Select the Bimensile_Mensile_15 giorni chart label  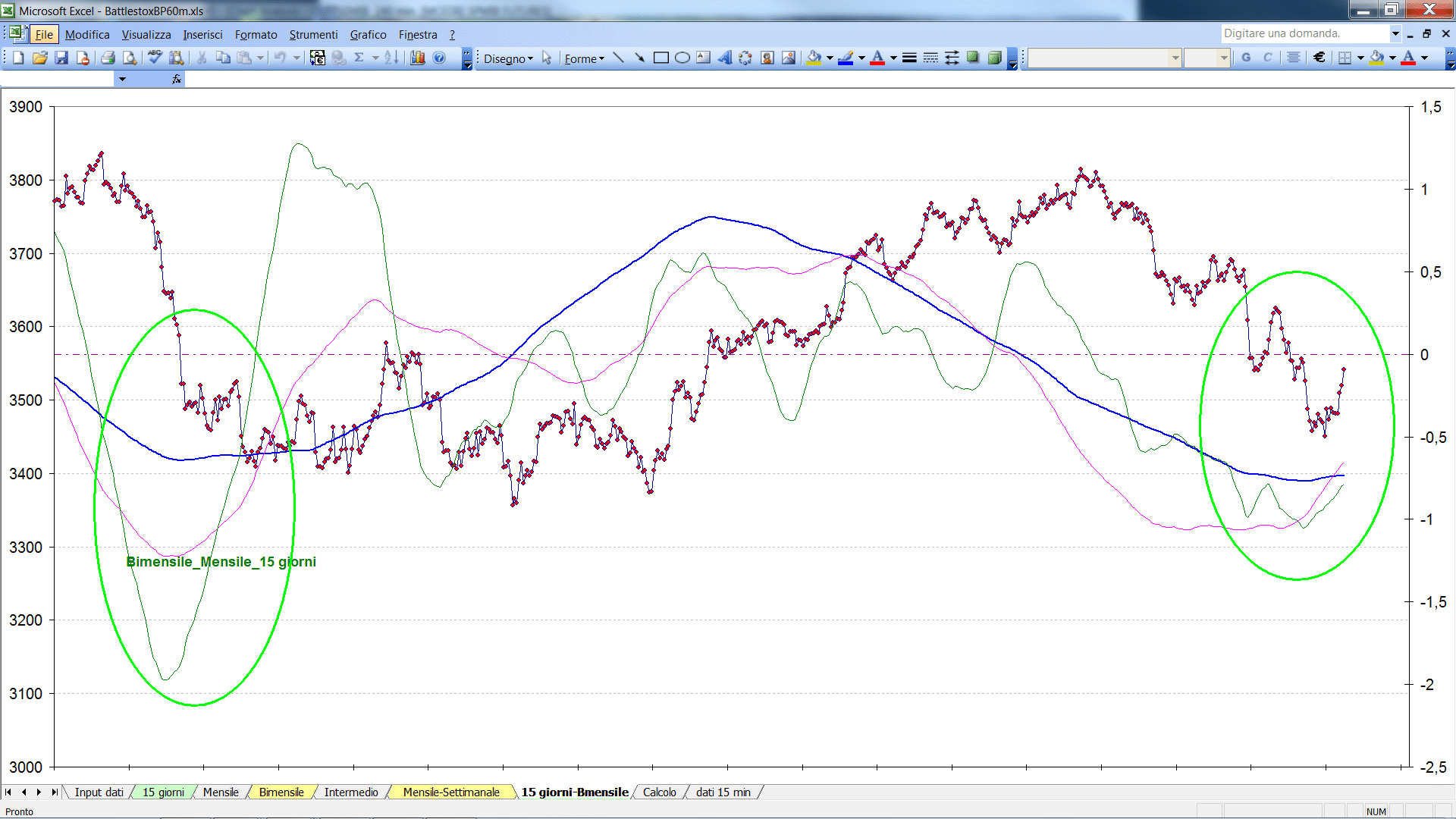click(221, 562)
